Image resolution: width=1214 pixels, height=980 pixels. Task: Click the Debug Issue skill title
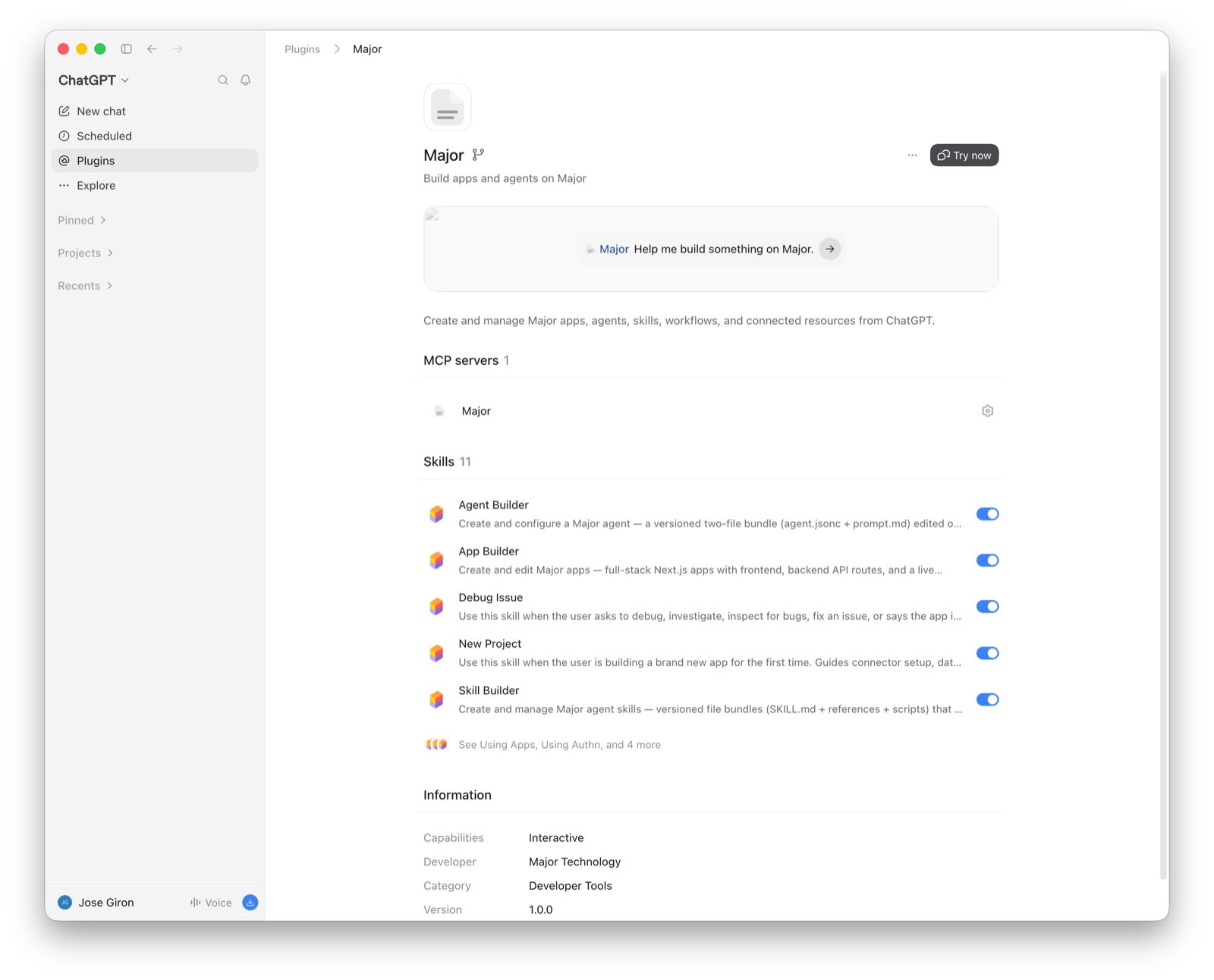(491, 597)
